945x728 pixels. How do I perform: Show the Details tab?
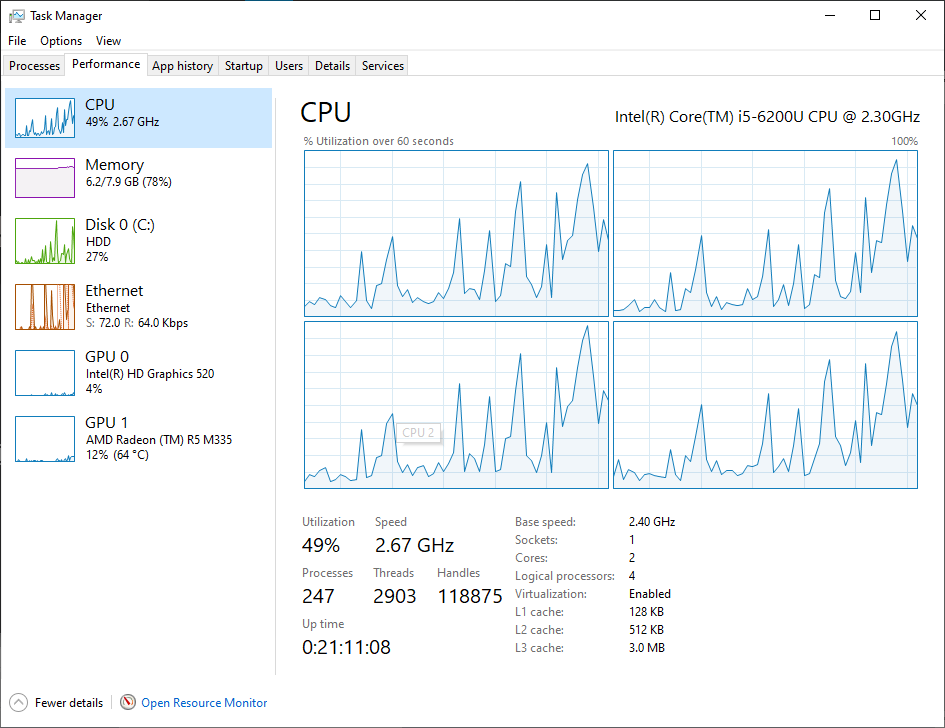click(x=332, y=66)
